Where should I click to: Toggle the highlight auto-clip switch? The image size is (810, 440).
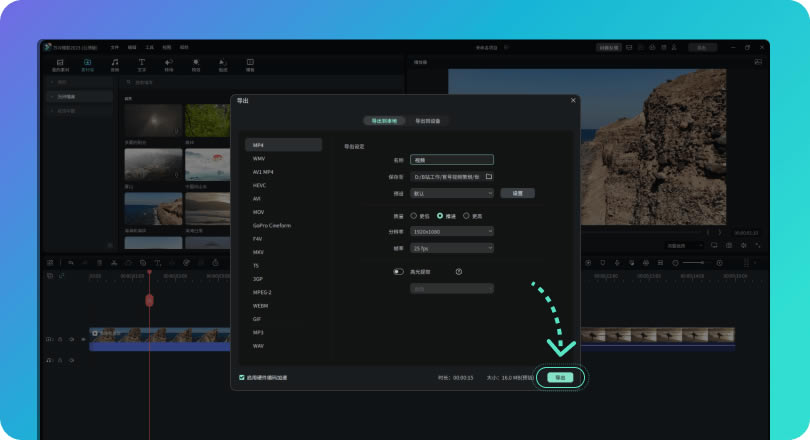point(398,271)
